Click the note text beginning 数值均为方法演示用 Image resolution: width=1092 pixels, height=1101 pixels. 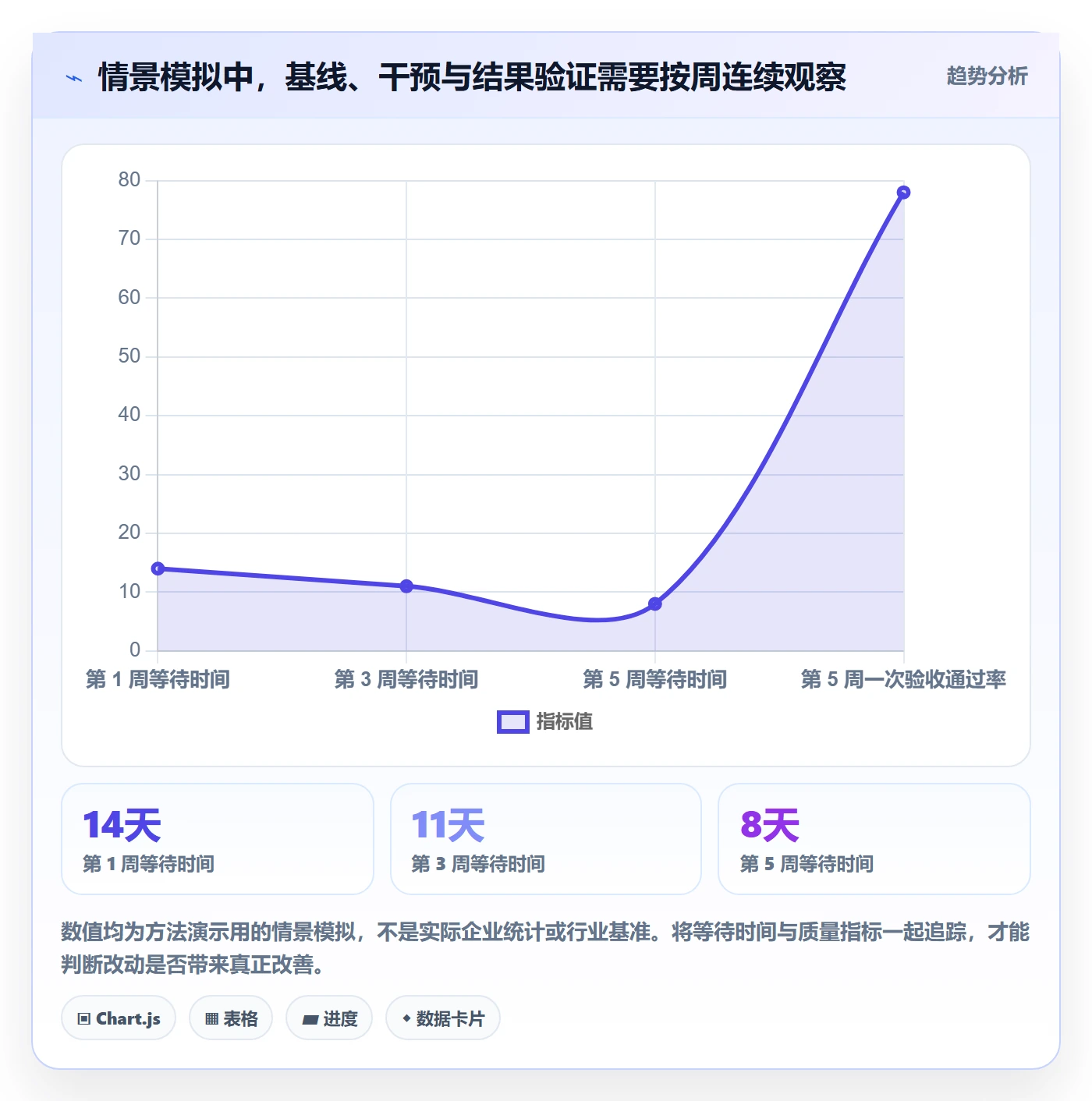coord(545,948)
